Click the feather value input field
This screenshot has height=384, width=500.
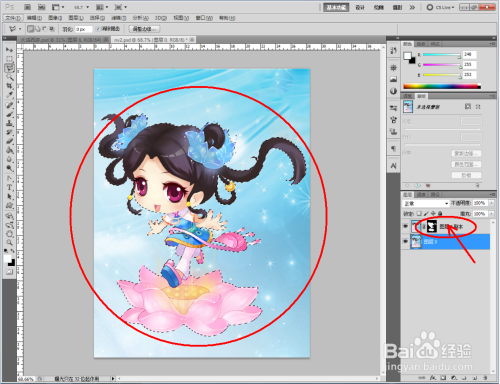tap(83, 29)
